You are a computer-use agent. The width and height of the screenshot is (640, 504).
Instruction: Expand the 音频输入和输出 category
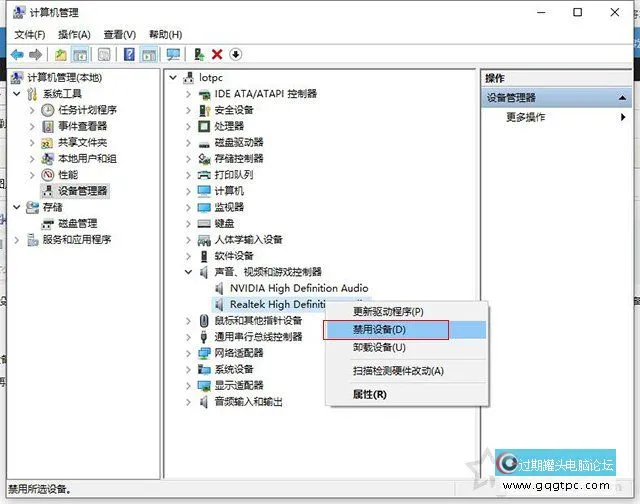188,402
